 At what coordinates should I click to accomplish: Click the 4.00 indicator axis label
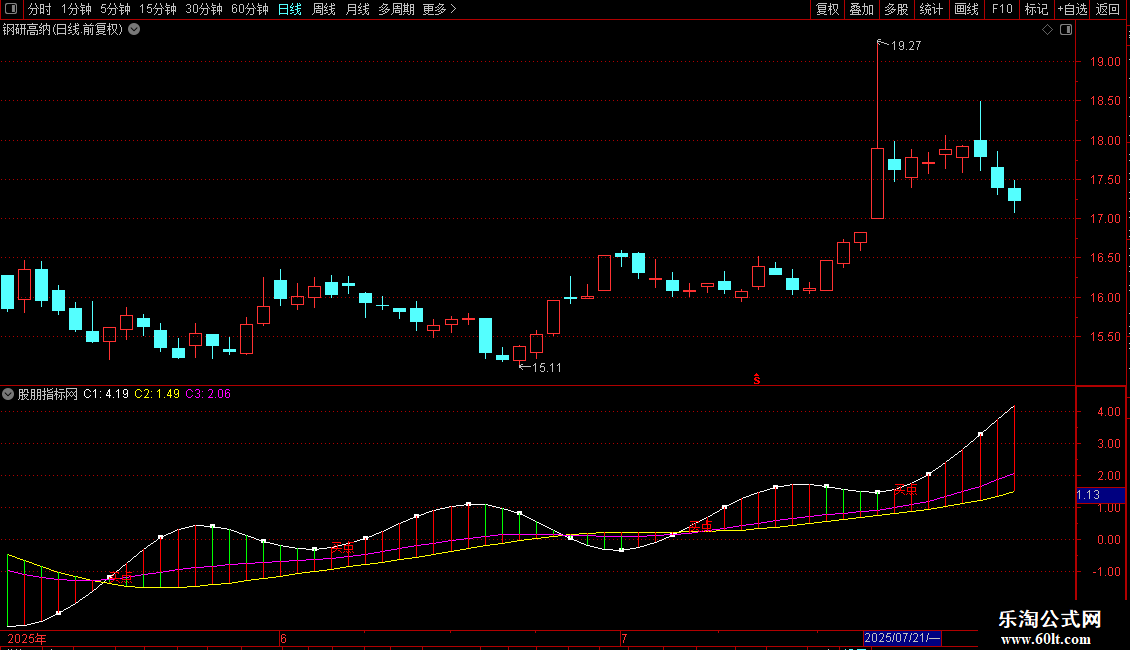pyautogui.click(x=1108, y=412)
